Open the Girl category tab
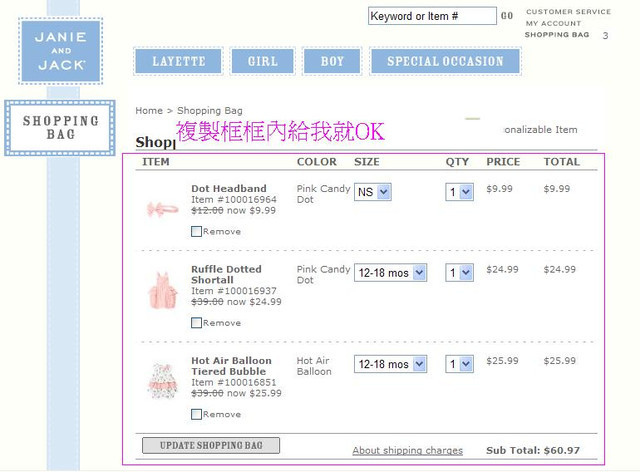640x472 pixels. [x=262, y=61]
